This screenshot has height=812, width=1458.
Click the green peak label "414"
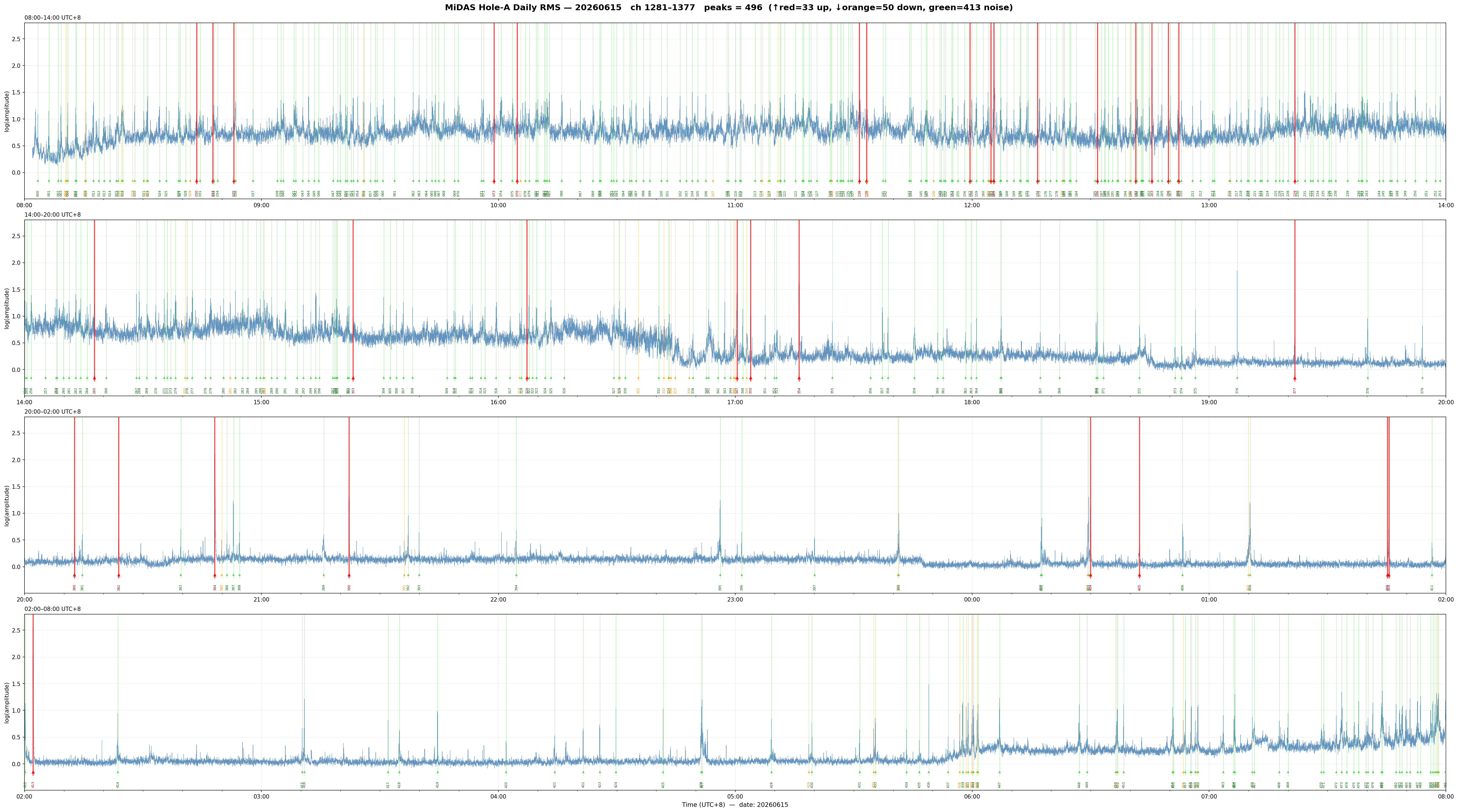click(x=118, y=785)
